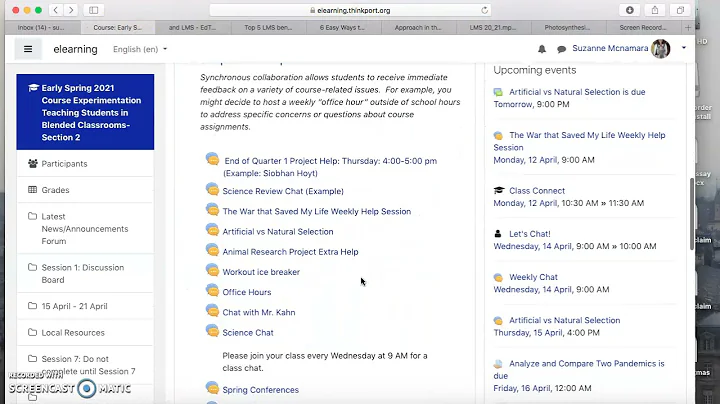720x404 pixels.
Task: Open End of Quarter 1 Project Help chat link
Action: tap(330, 167)
